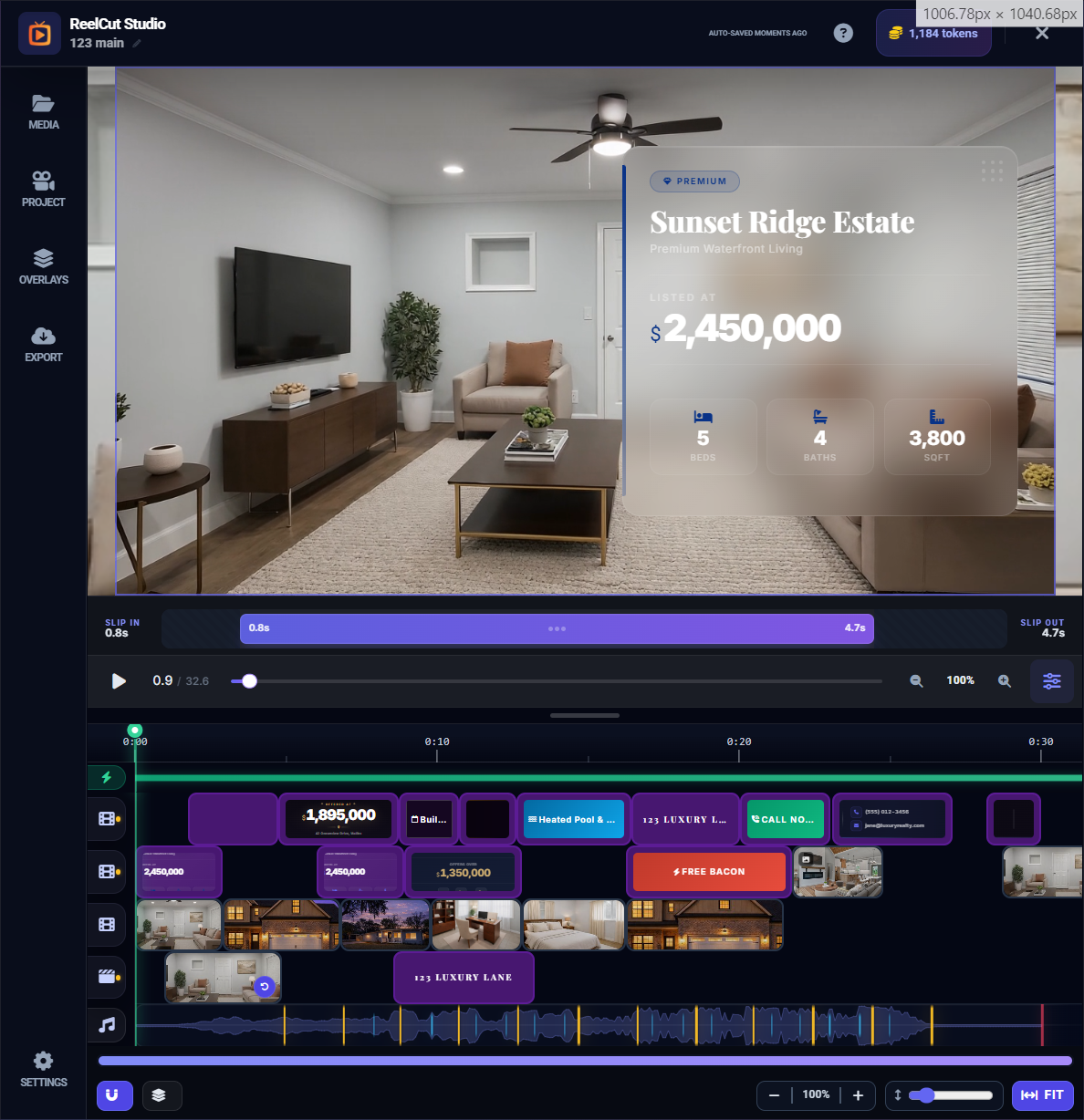Select the Export panel icon
This screenshot has height=1120, width=1084.
point(43,344)
